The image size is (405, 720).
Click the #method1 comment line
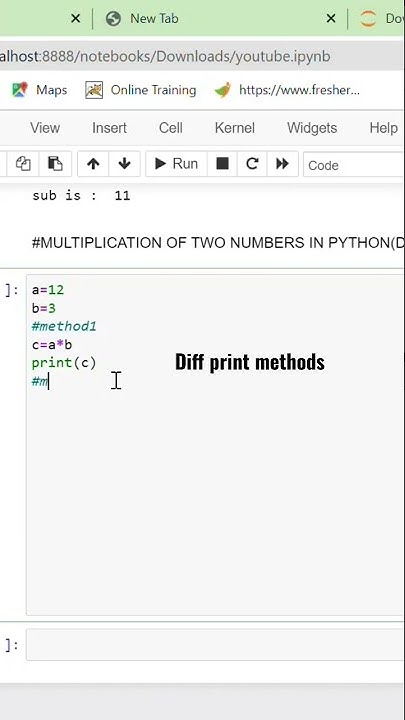64,326
